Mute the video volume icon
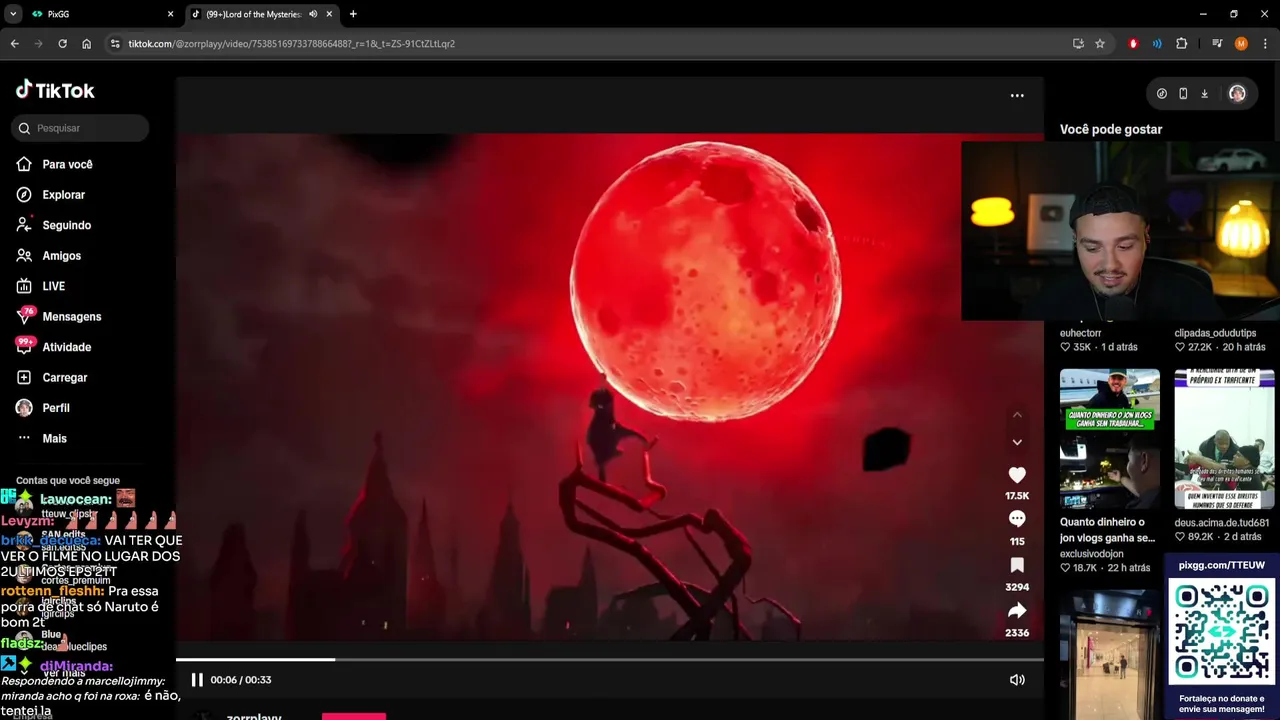Image resolution: width=1280 pixels, height=720 pixels. click(1017, 680)
